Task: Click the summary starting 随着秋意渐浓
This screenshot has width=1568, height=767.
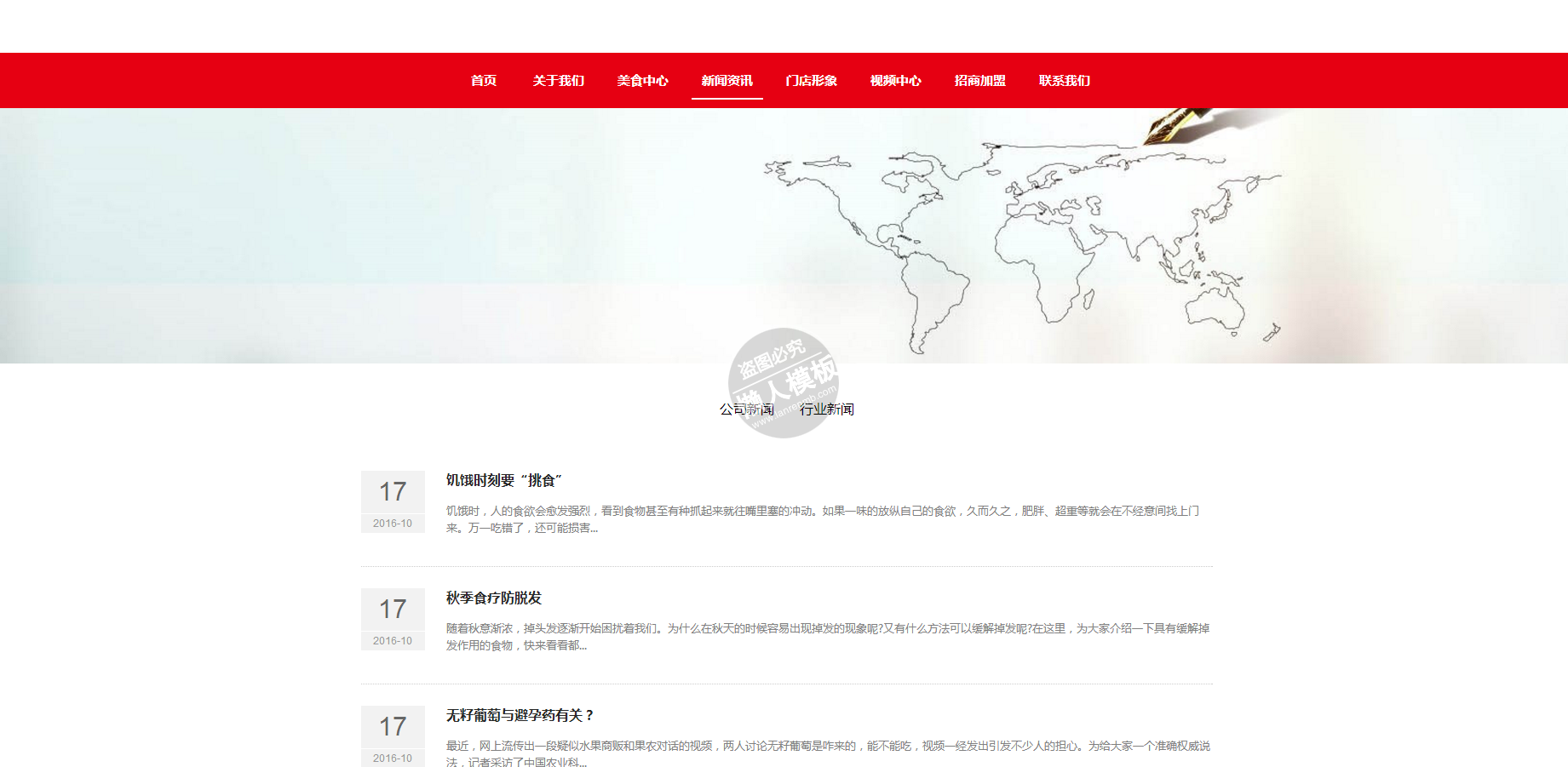Action: (828, 637)
